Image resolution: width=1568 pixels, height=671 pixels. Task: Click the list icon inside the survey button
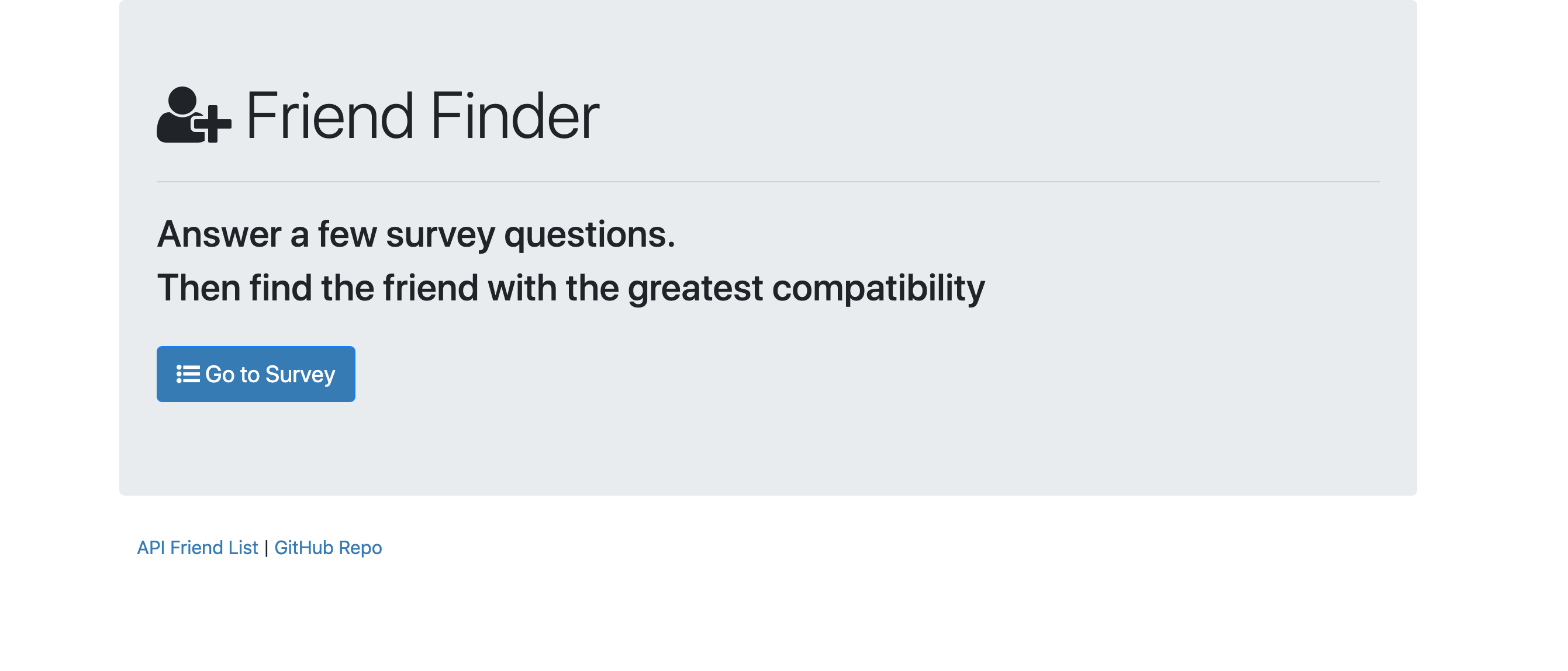[188, 374]
